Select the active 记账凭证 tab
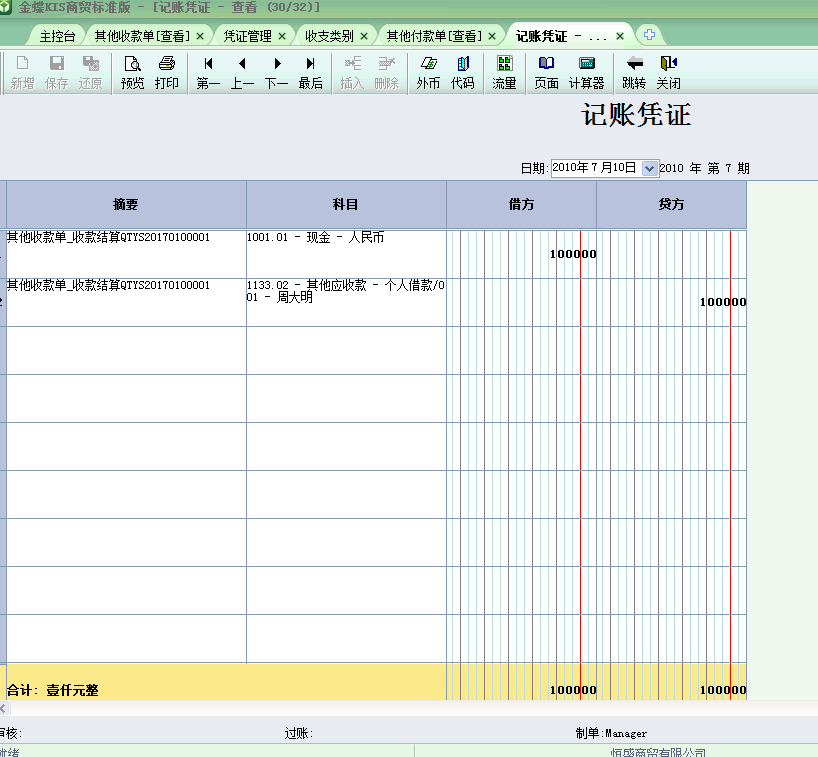The height and width of the screenshot is (757, 818). [x=561, y=36]
